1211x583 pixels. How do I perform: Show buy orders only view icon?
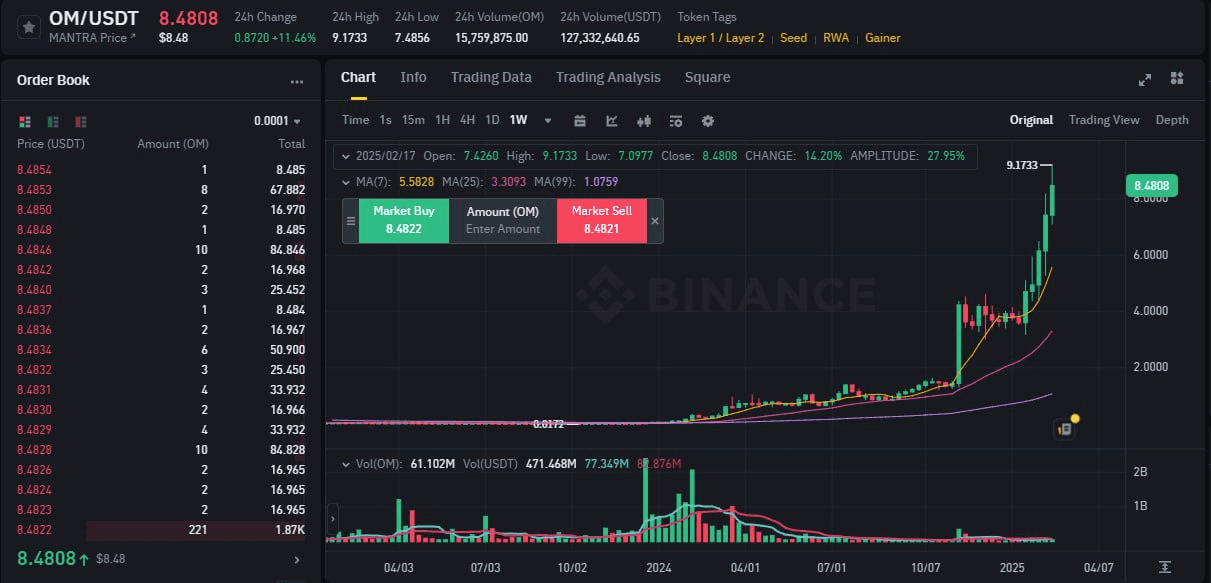coord(53,121)
